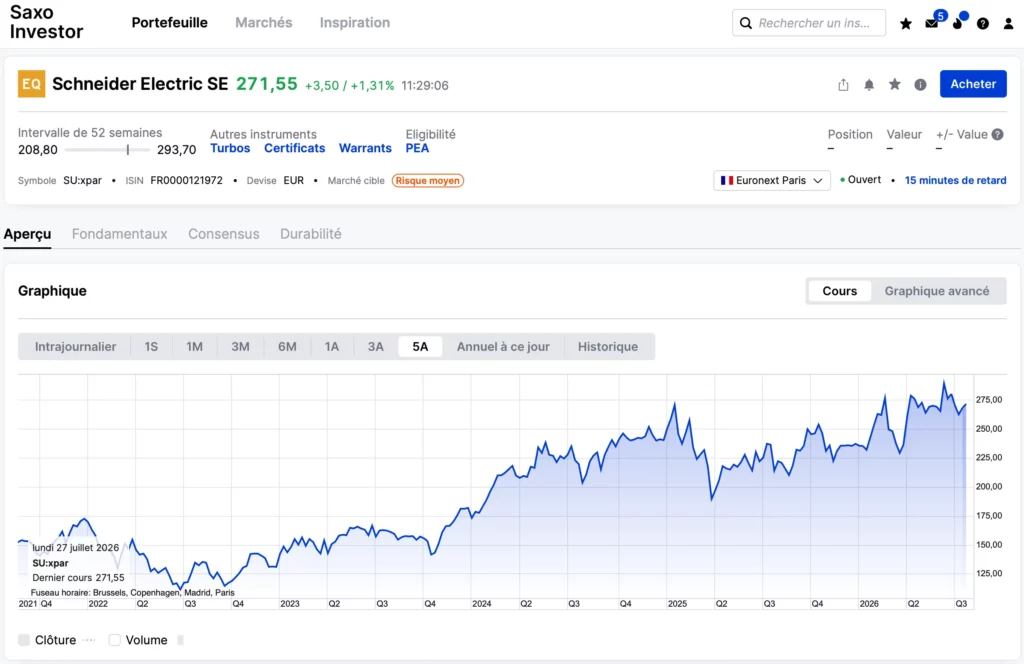1024x664 pixels.
Task: Open the PEA eligibility link
Action: 417,148
